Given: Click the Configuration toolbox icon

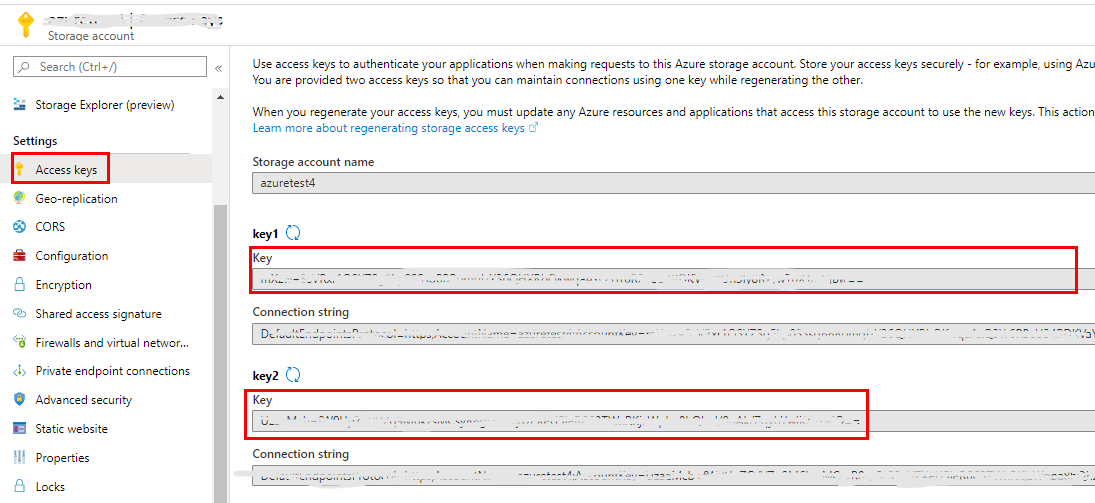Looking at the screenshot, I should point(20,256).
